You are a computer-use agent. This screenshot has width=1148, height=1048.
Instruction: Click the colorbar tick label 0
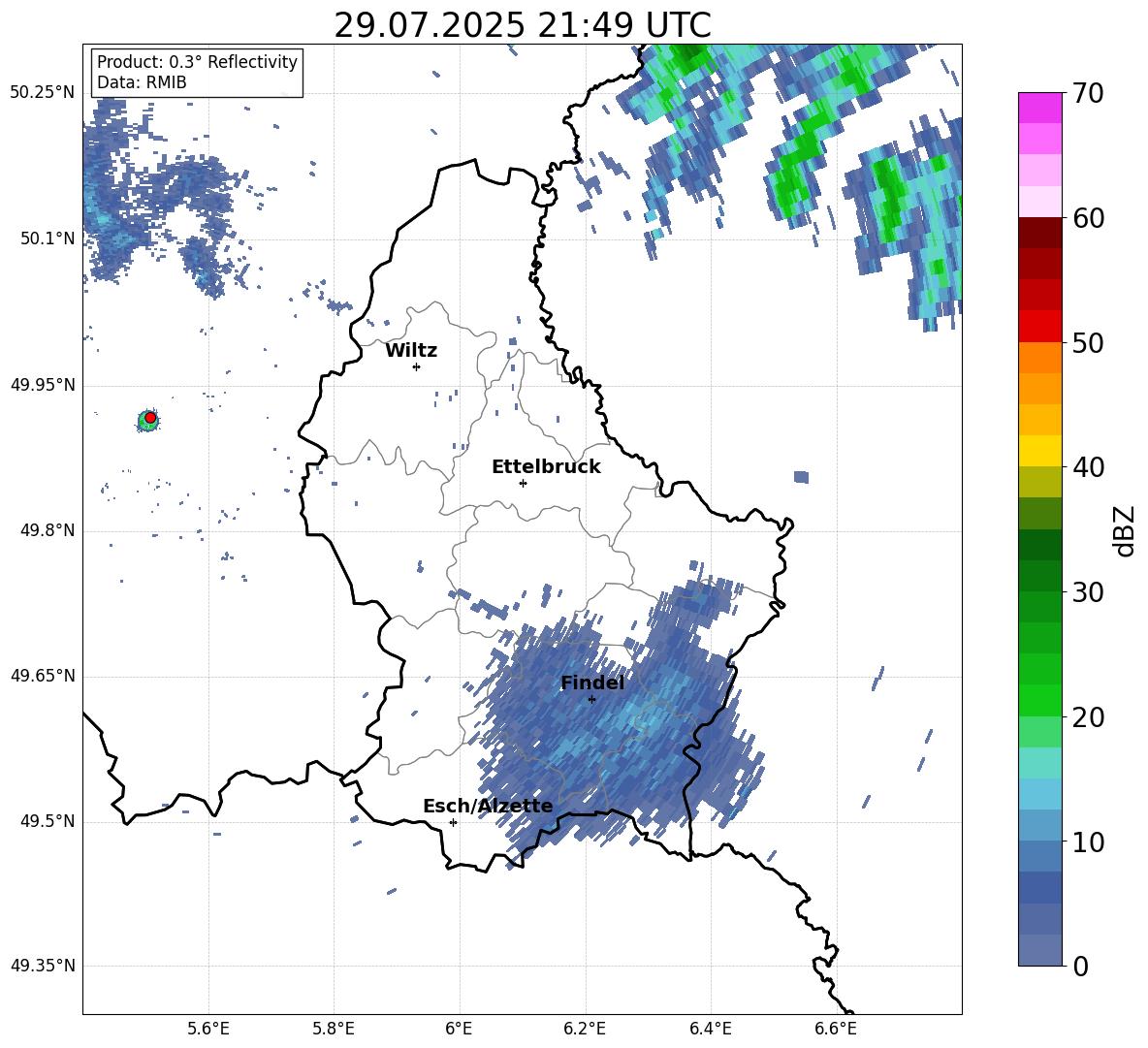(1081, 966)
